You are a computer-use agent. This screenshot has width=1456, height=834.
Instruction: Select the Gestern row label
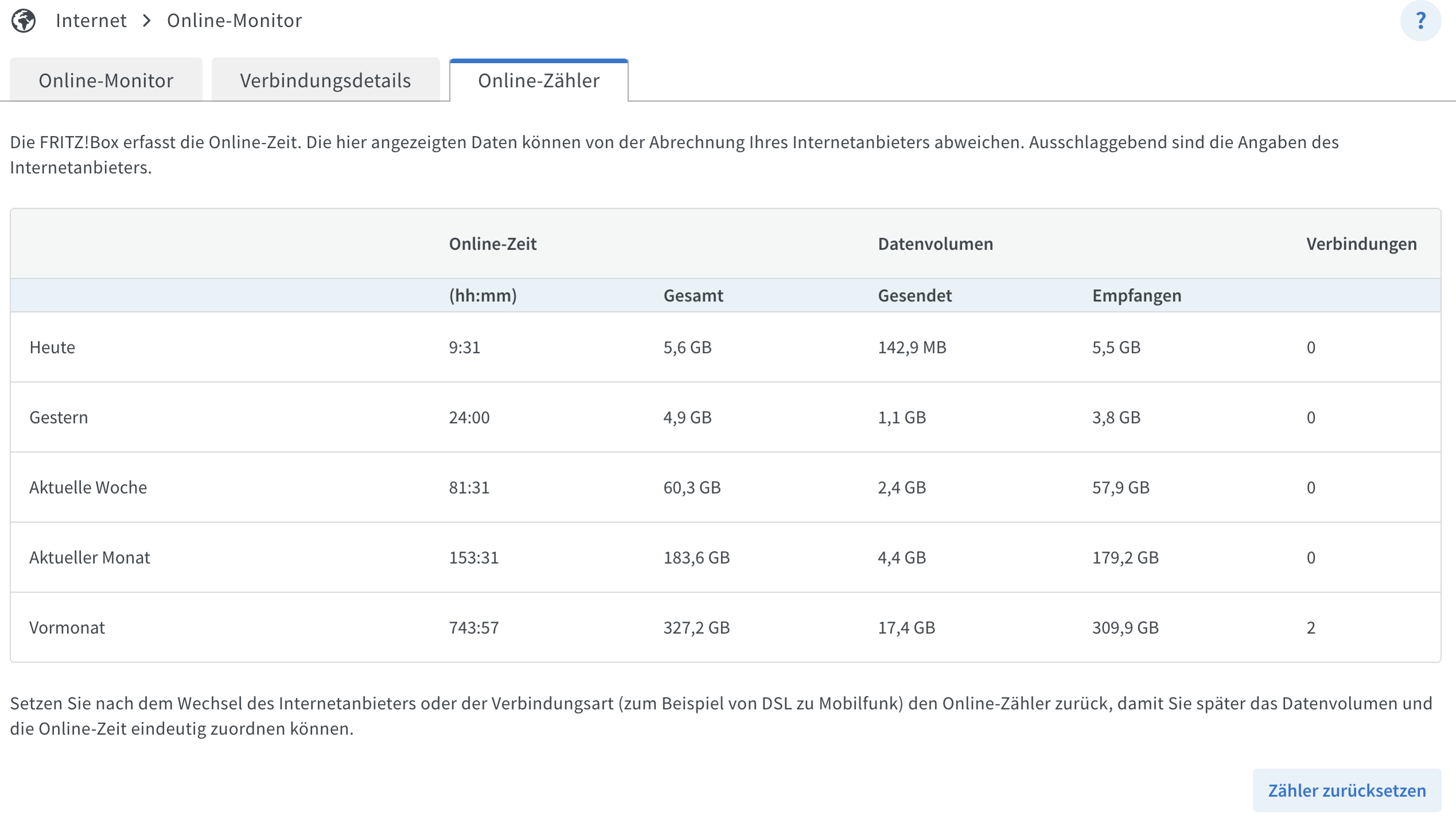click(x=59, y=417)
